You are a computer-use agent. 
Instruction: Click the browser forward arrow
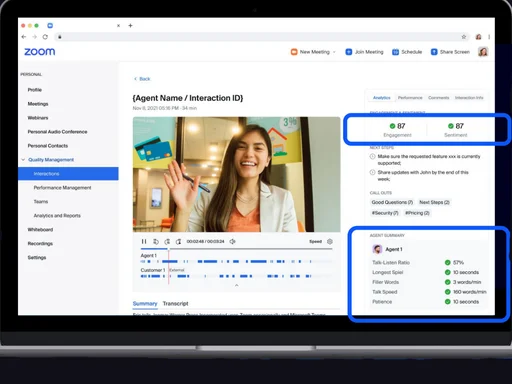(x=34, y=37)
